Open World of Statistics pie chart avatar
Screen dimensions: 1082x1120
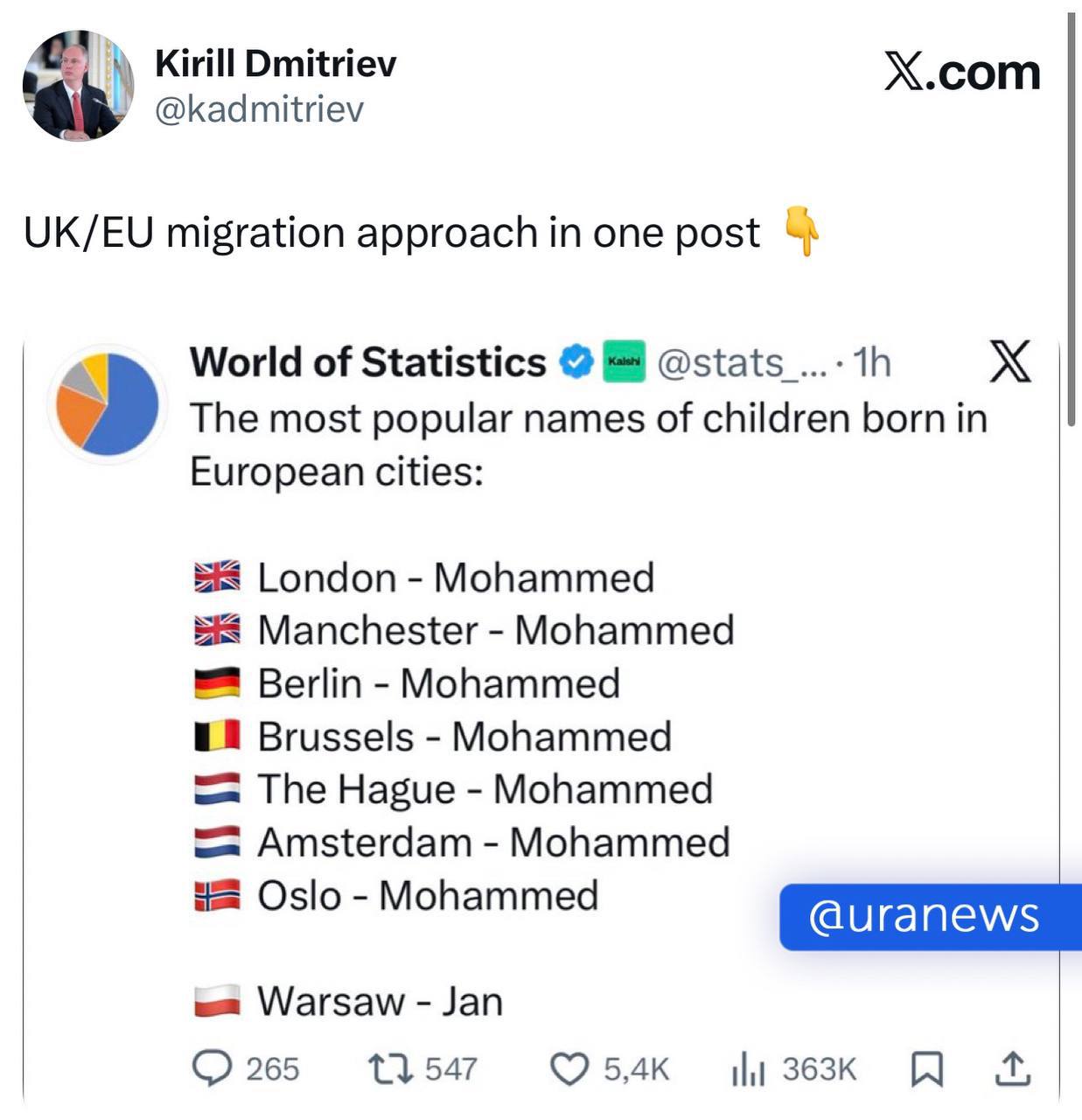pyautogui.click(x=107, y=404)
